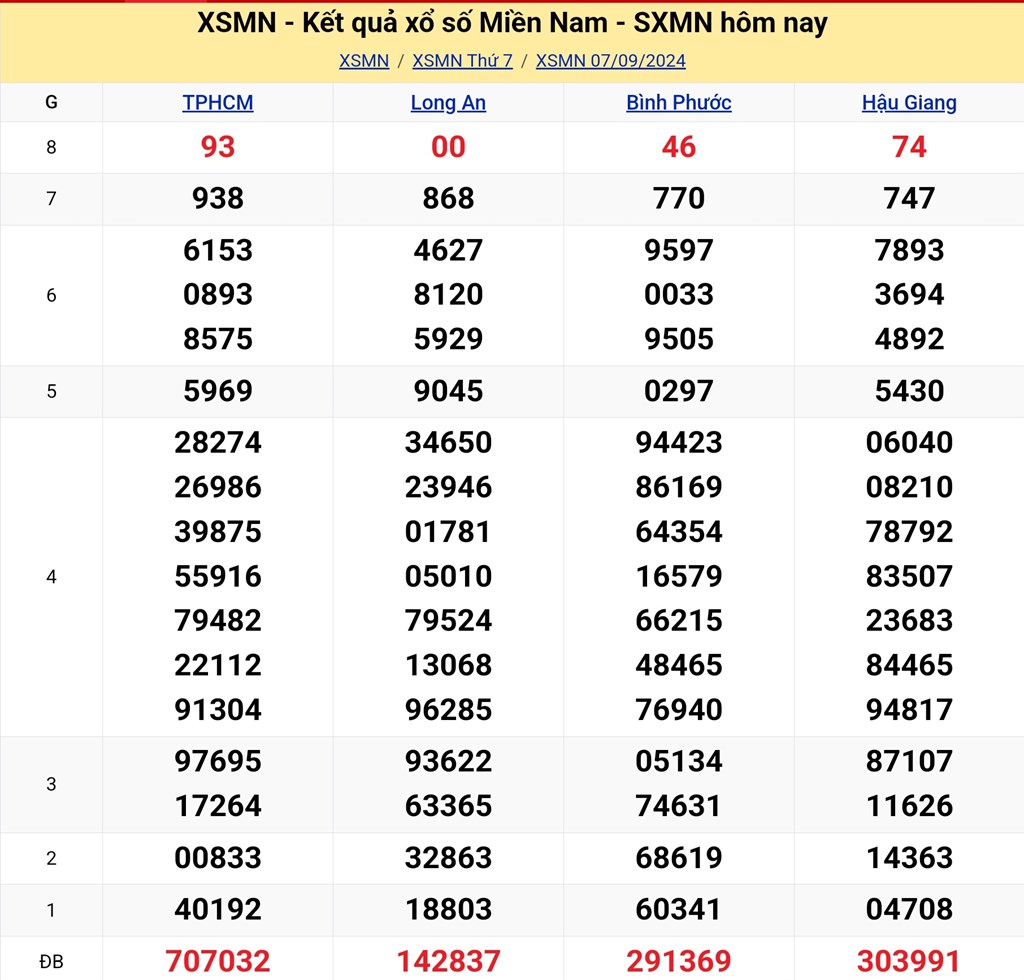
Task: Open the Bình Phước province link
Action: (679, 103)
